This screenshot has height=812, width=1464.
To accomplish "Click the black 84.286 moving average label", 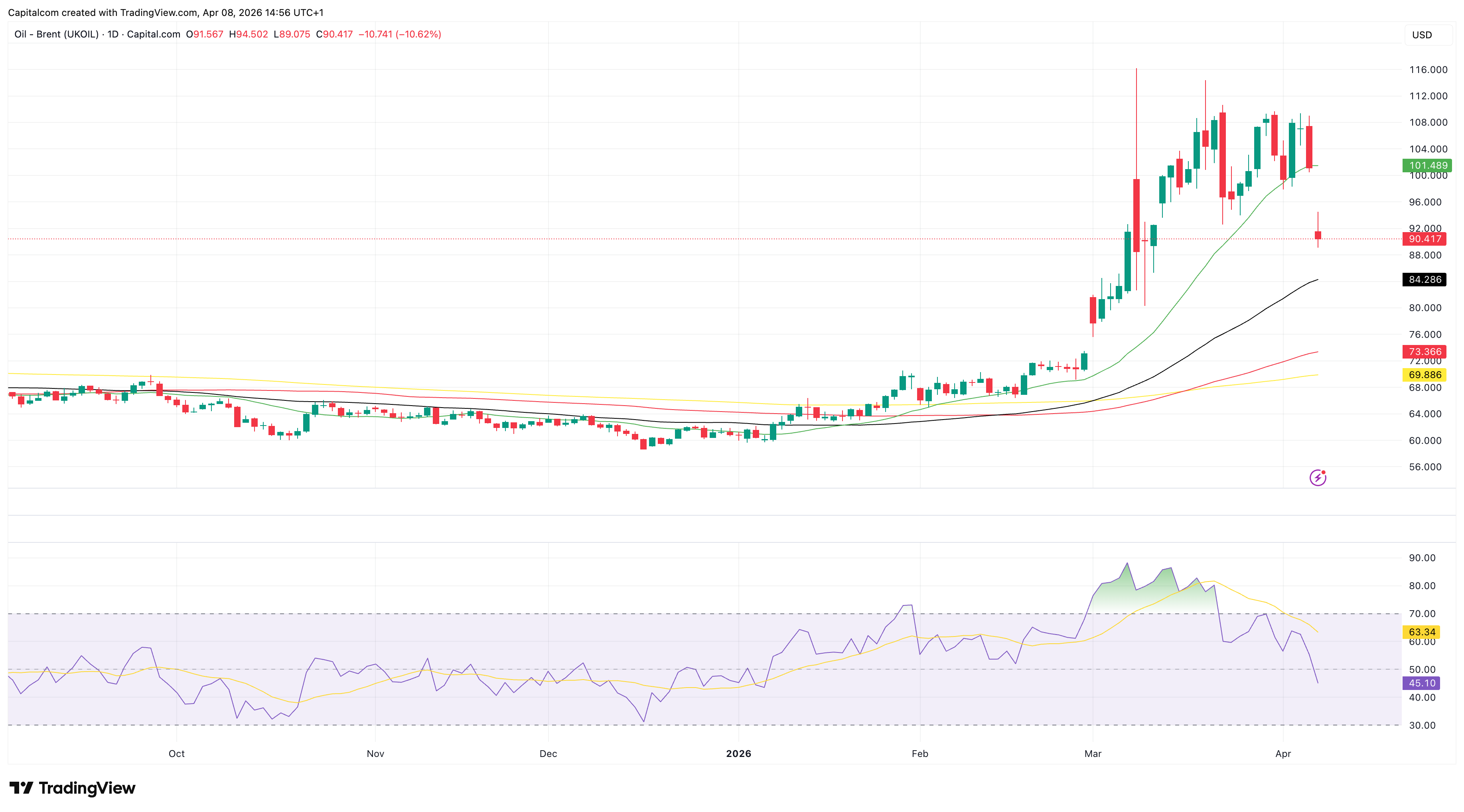I will (1424, 280).
